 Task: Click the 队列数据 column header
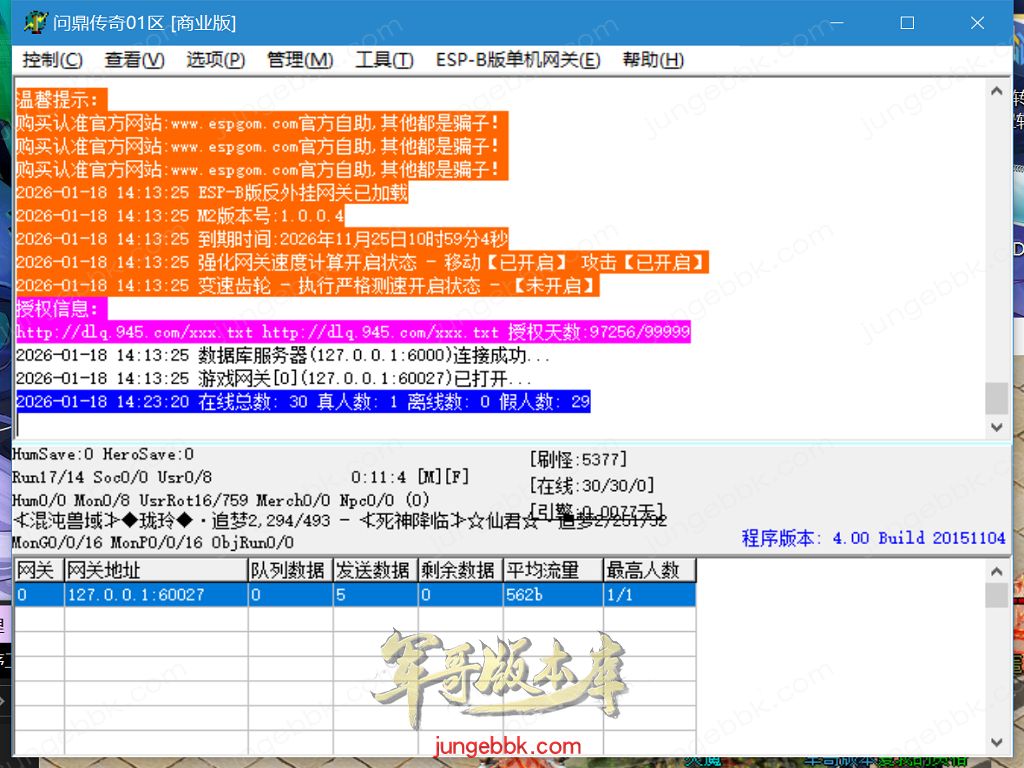(x=291, y=570)
